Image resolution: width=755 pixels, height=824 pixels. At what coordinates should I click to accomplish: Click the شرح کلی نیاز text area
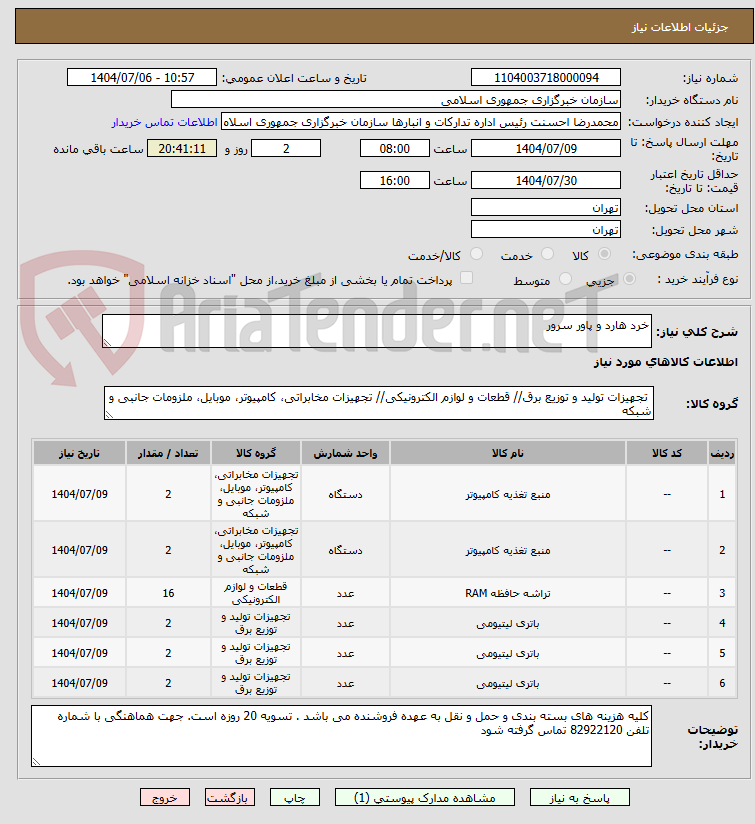pos(377,331)
